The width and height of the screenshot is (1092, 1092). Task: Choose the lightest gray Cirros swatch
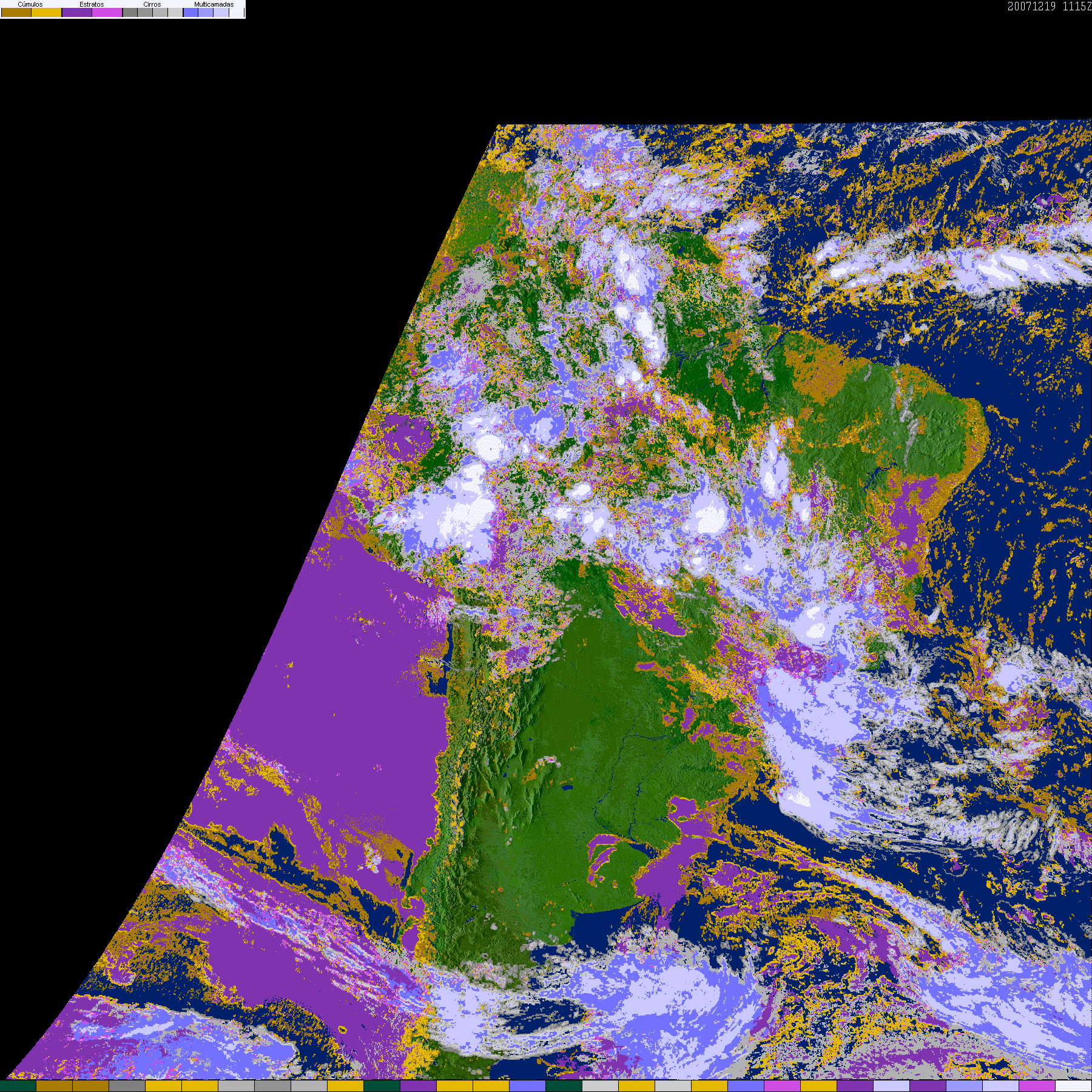tap(175, 13)
